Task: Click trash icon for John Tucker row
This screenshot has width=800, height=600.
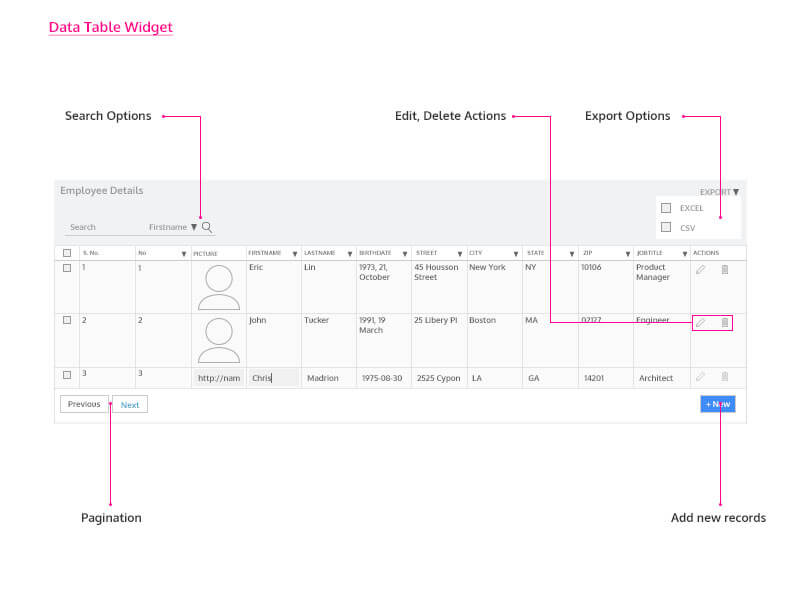Action: (x=725, y=323)
